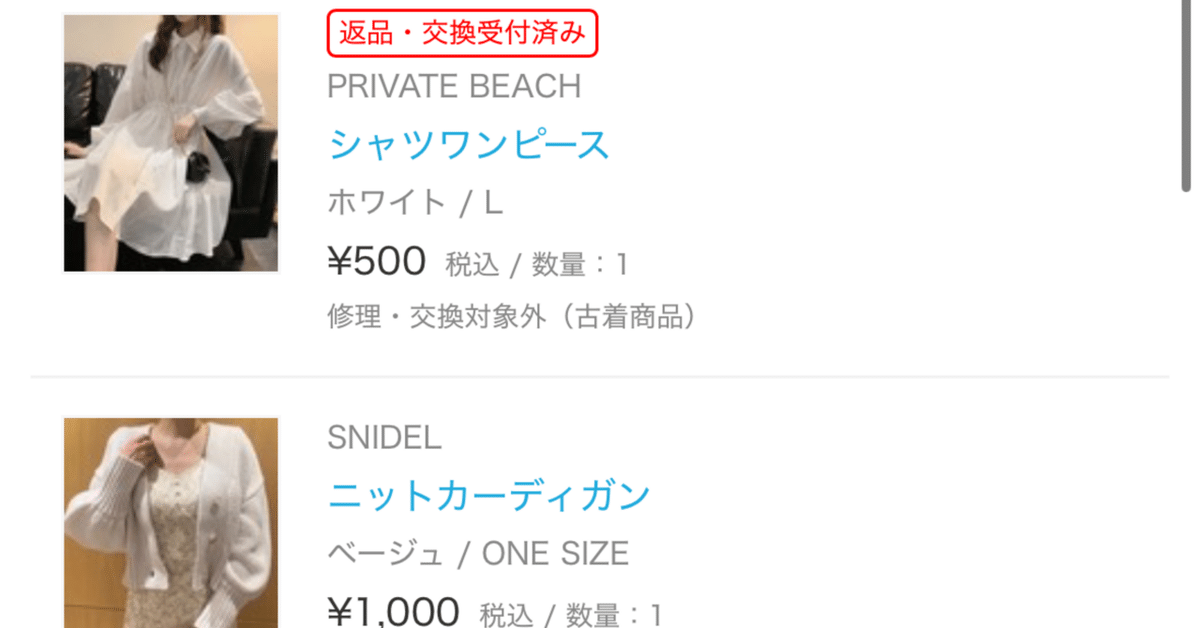Open the ニットカーディガン product link
This screenshot has height=628, width=1200.
(x=489, y=495)
